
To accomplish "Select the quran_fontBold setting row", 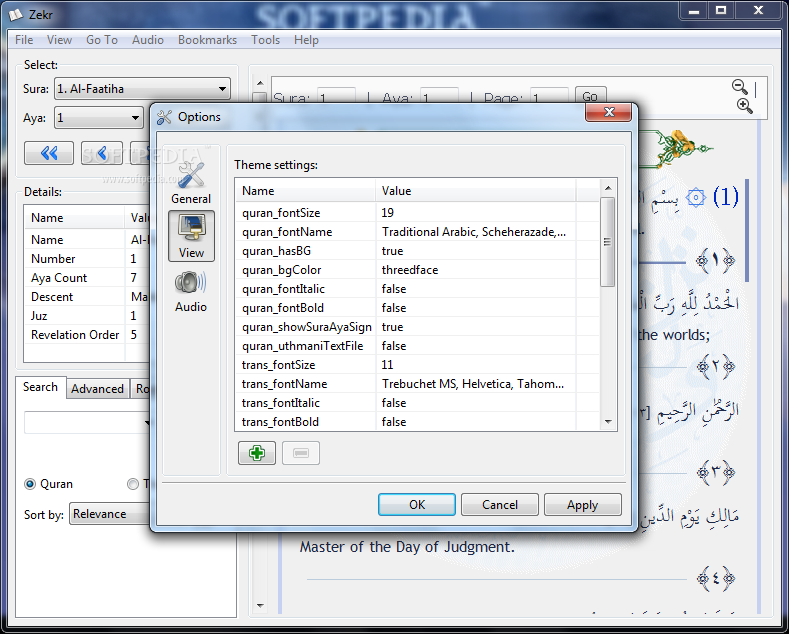I will click(418, 308).
